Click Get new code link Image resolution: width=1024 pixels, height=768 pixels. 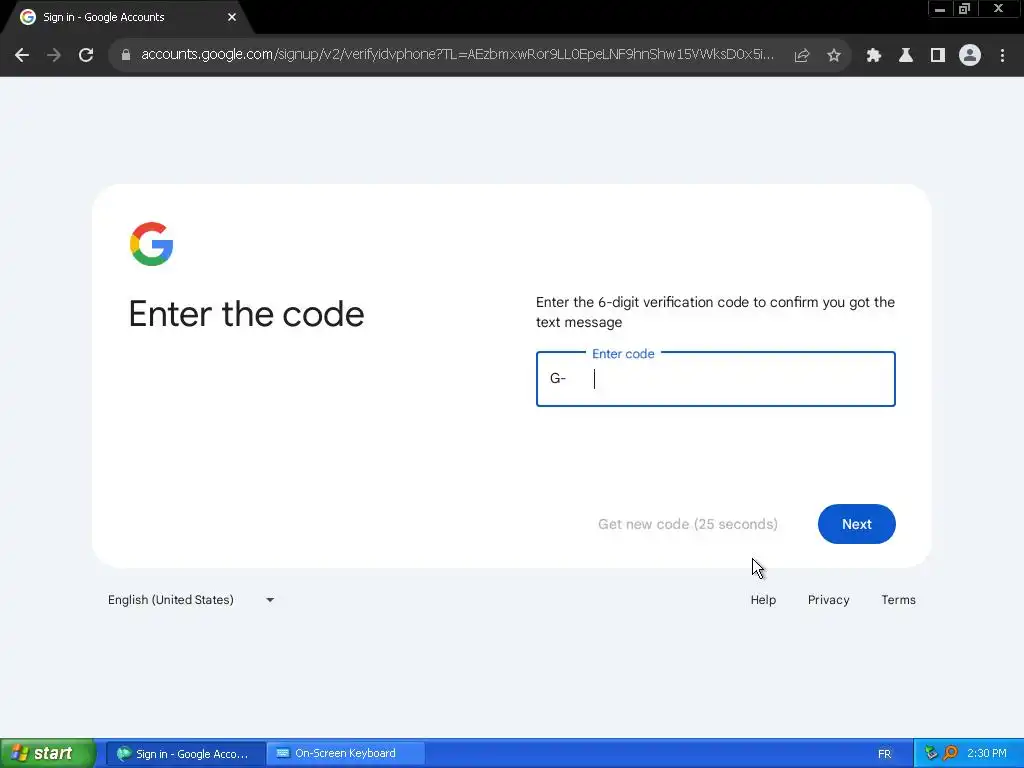(x=688, y=524)
